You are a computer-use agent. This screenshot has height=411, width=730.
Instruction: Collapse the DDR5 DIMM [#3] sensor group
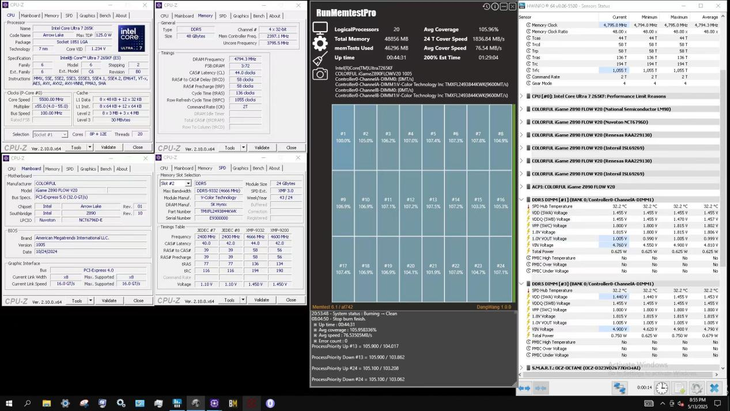point(521,283)
